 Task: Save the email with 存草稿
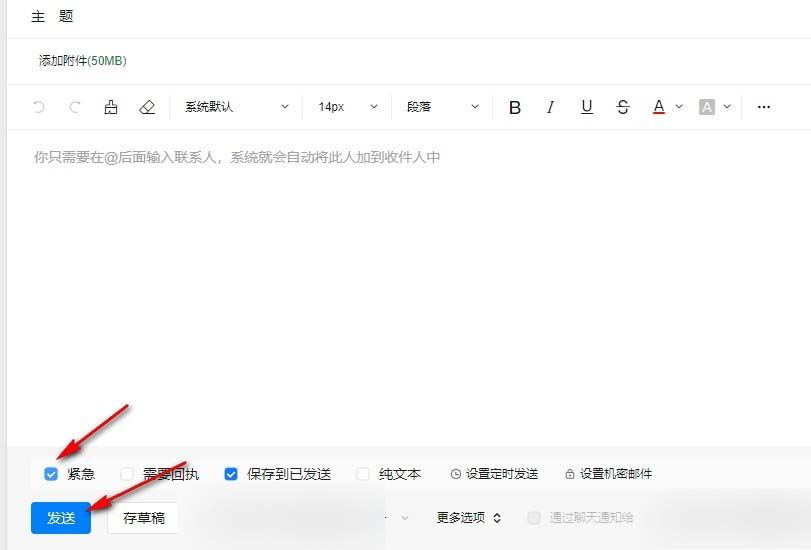pos(143,517)
